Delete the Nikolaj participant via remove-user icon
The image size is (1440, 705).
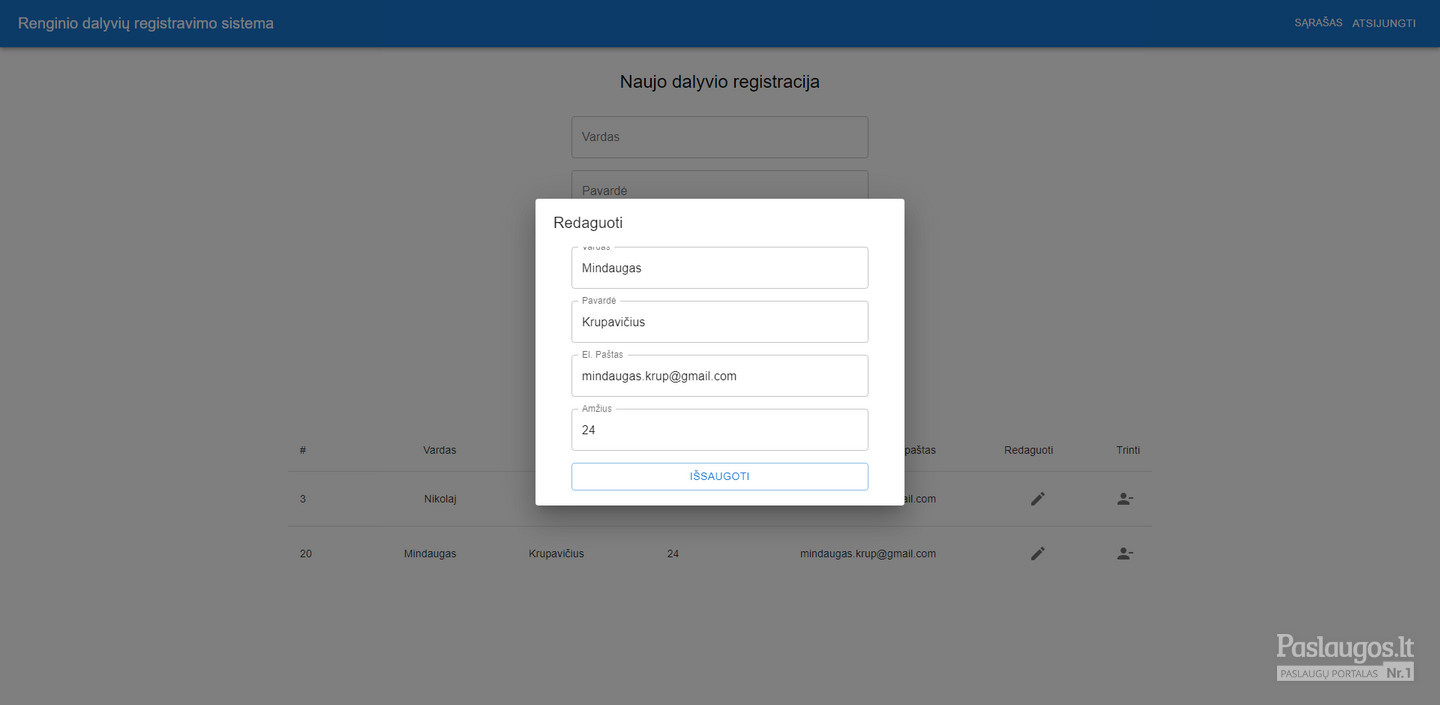(x=1125, y=499)
